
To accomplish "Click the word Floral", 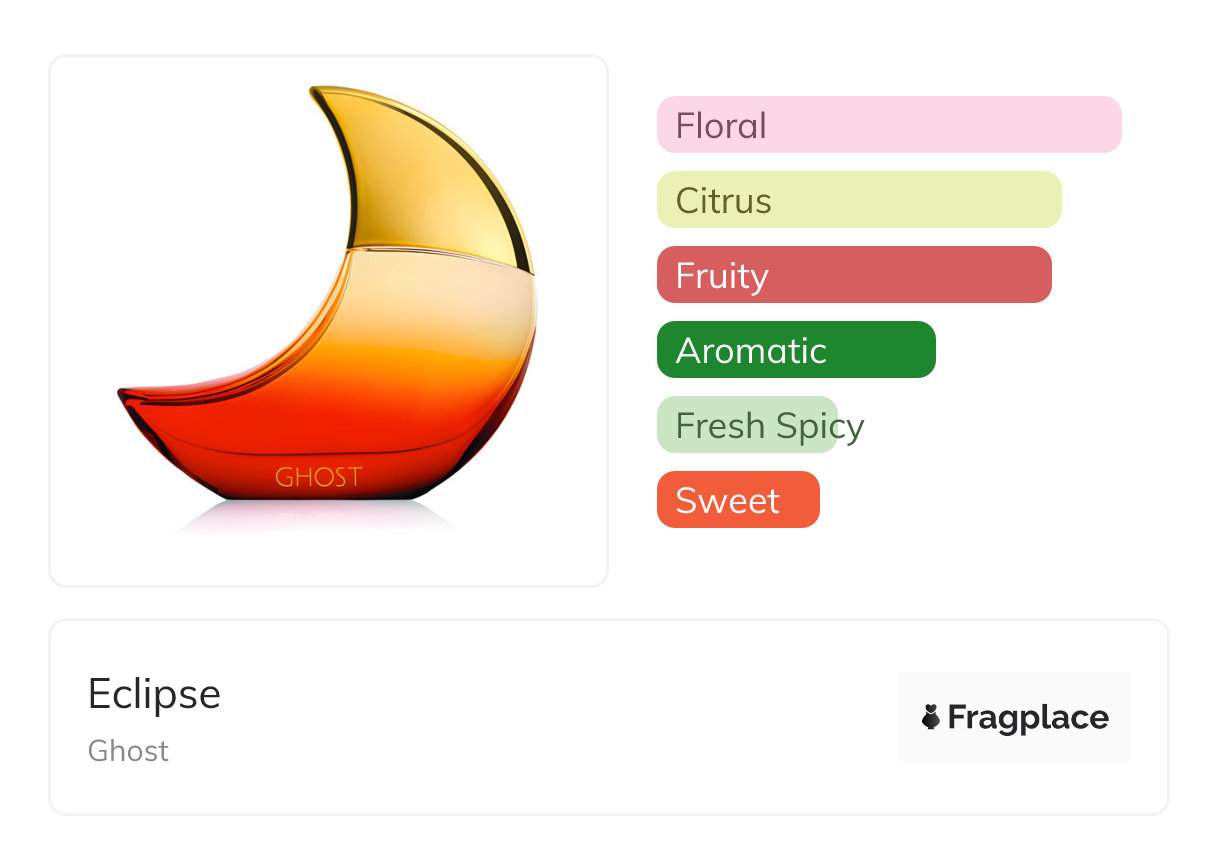I will 721,126.
